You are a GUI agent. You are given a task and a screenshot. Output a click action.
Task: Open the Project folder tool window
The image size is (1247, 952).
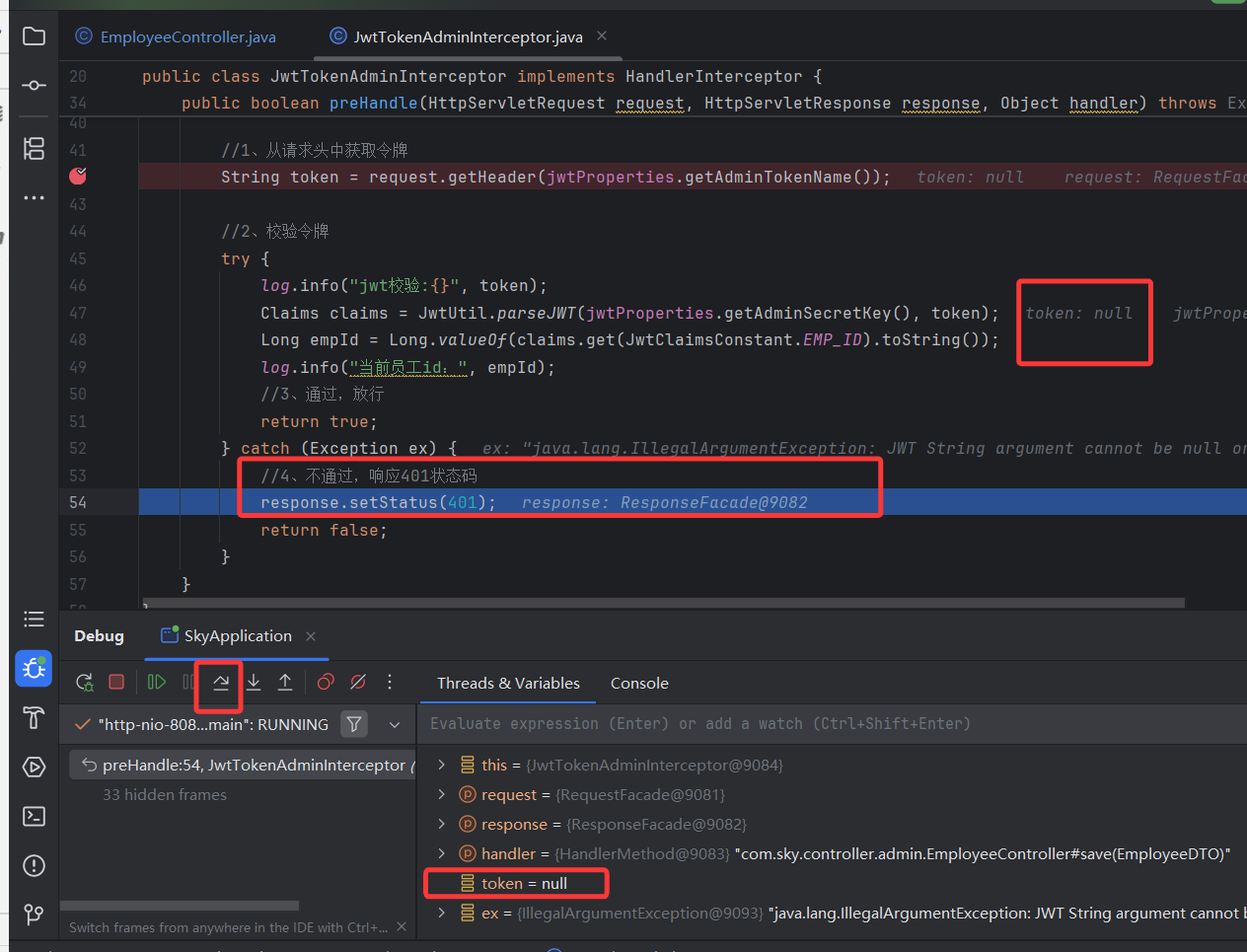[34, 37]
